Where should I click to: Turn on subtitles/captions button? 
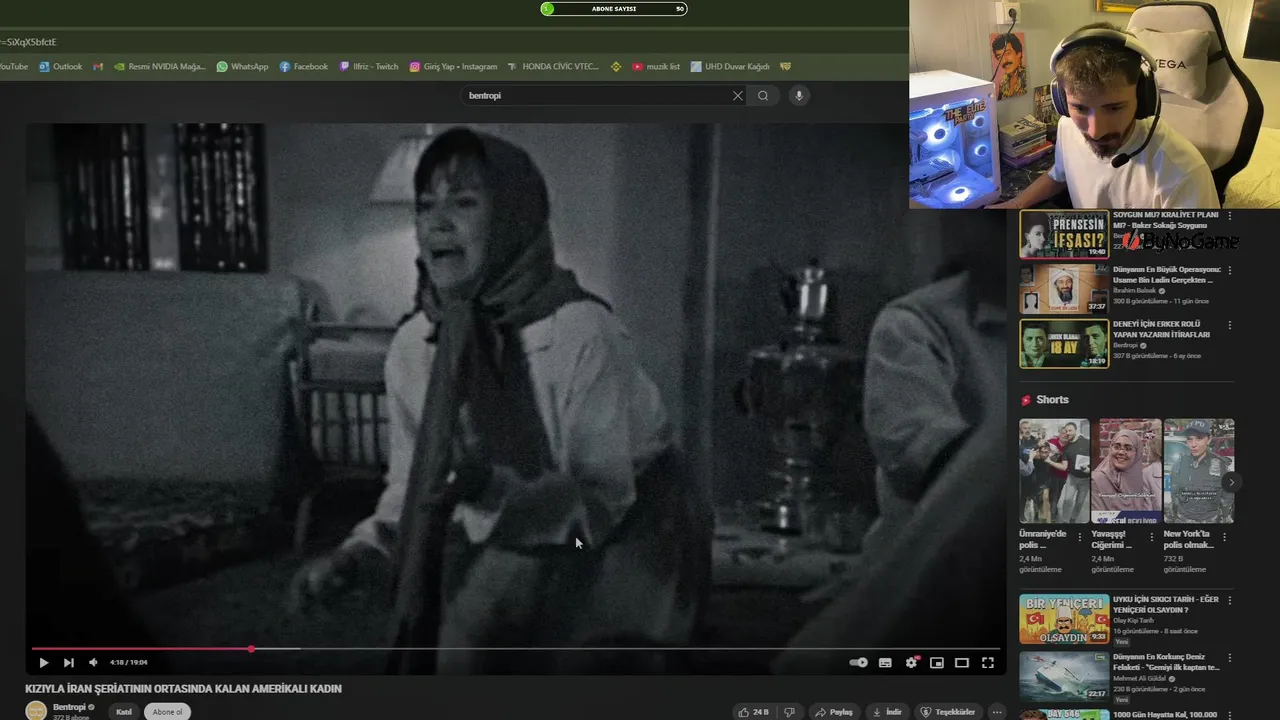point(885,662)
